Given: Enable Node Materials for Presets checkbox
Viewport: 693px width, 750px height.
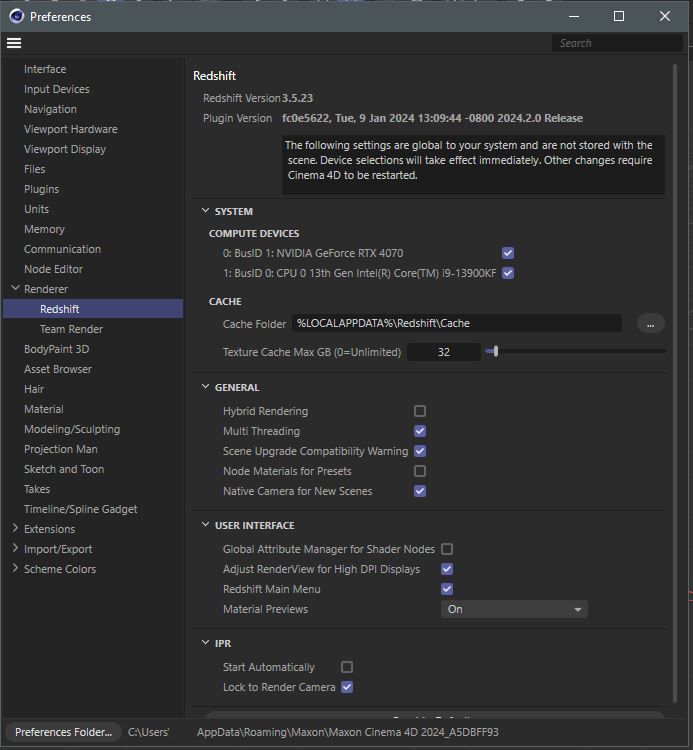Looking at the screenshot, I should pyautogui.click(x=420, y=471).
